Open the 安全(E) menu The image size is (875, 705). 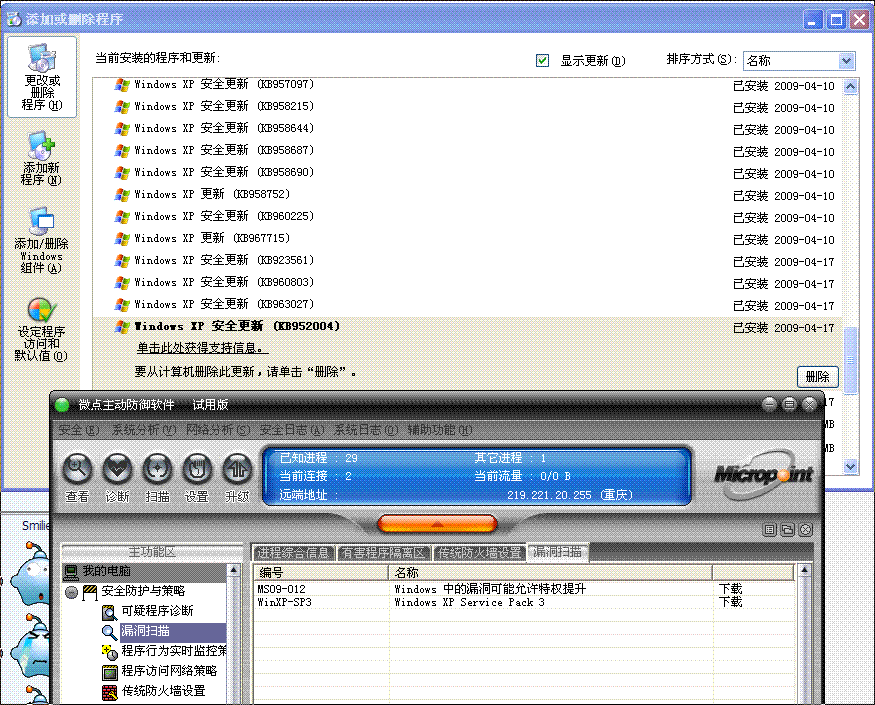point(79,430)
